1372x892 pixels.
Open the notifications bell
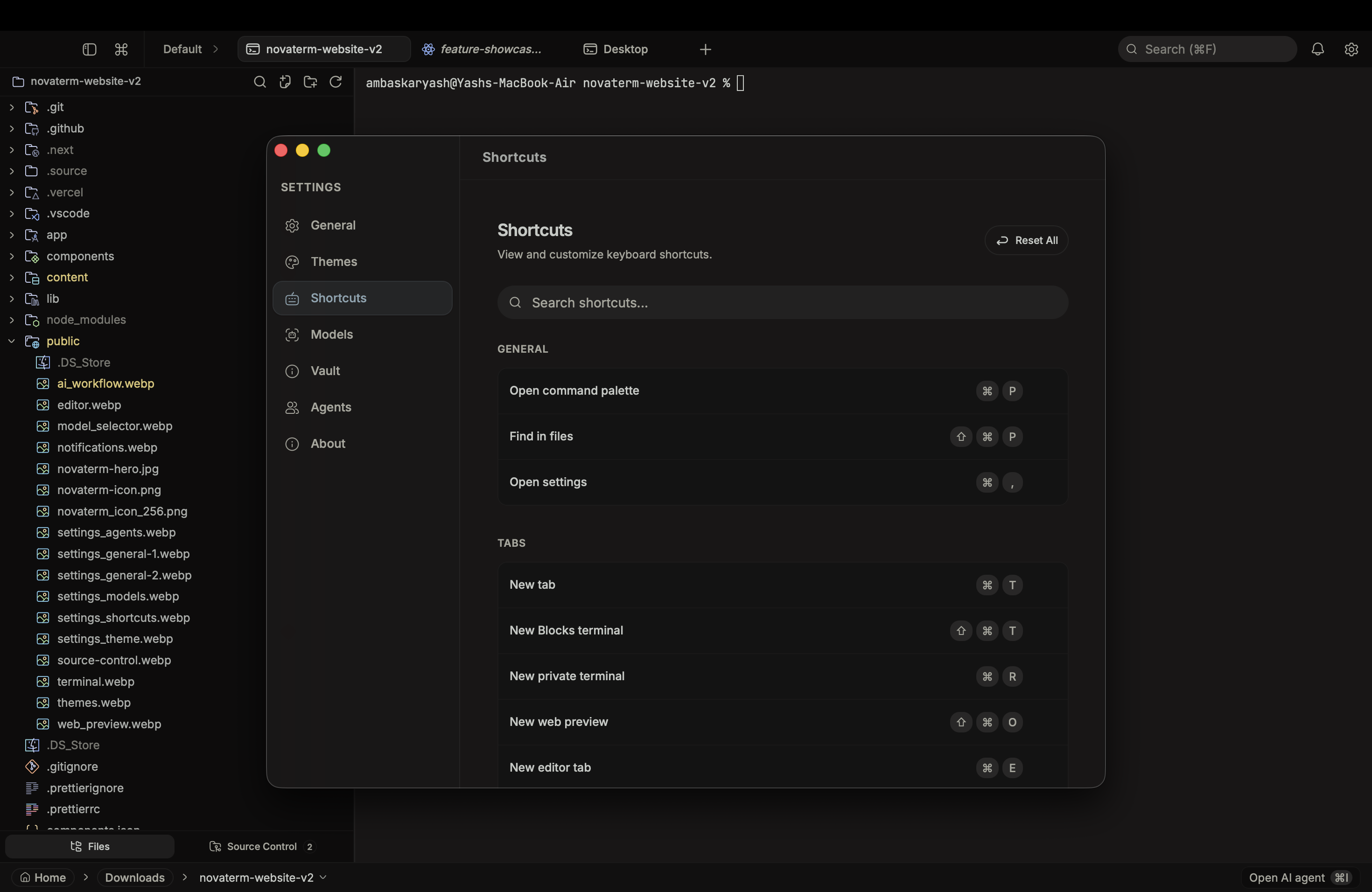coord(1318,49)
